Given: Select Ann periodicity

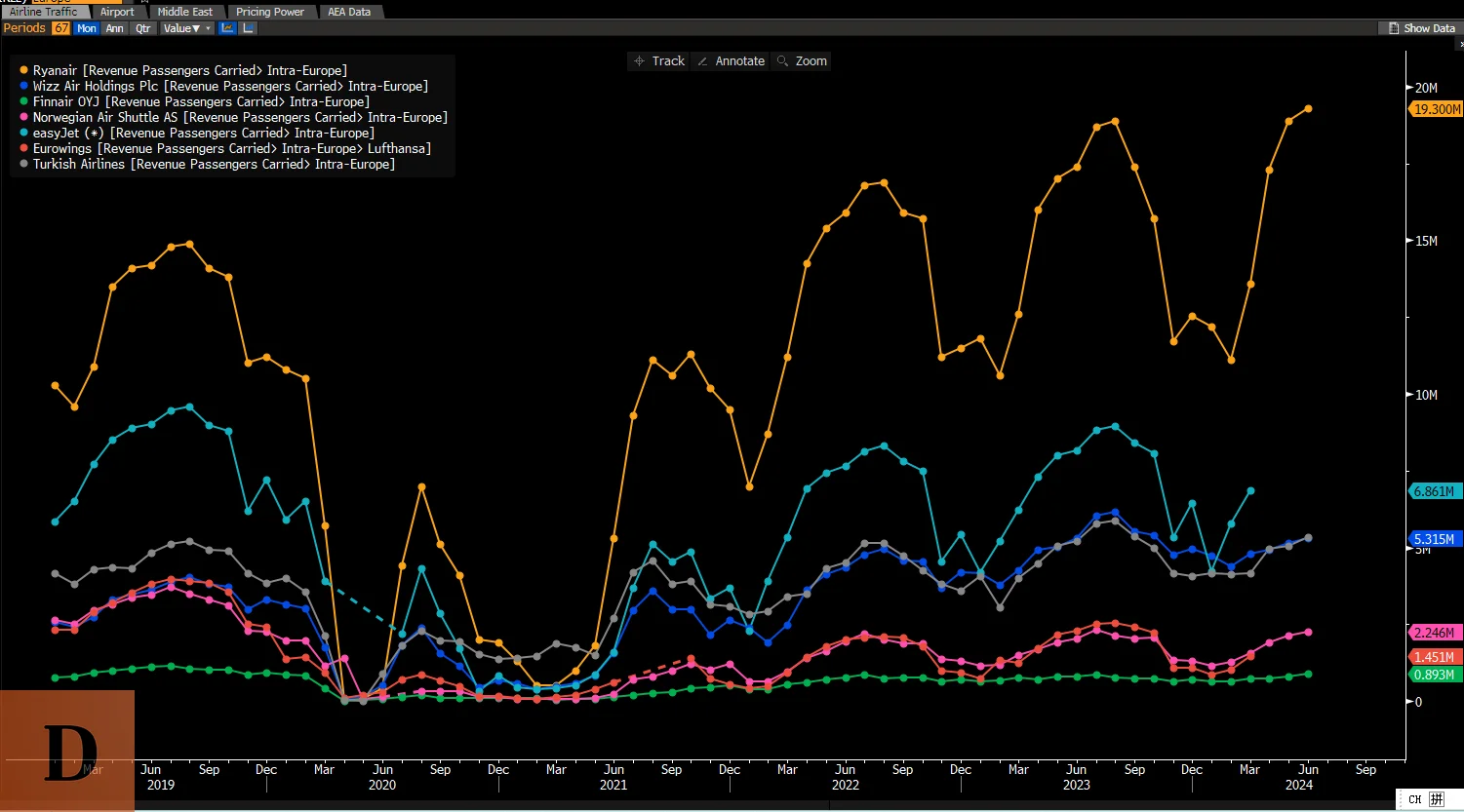Looking at the screenshot, I should pos(115,28).
